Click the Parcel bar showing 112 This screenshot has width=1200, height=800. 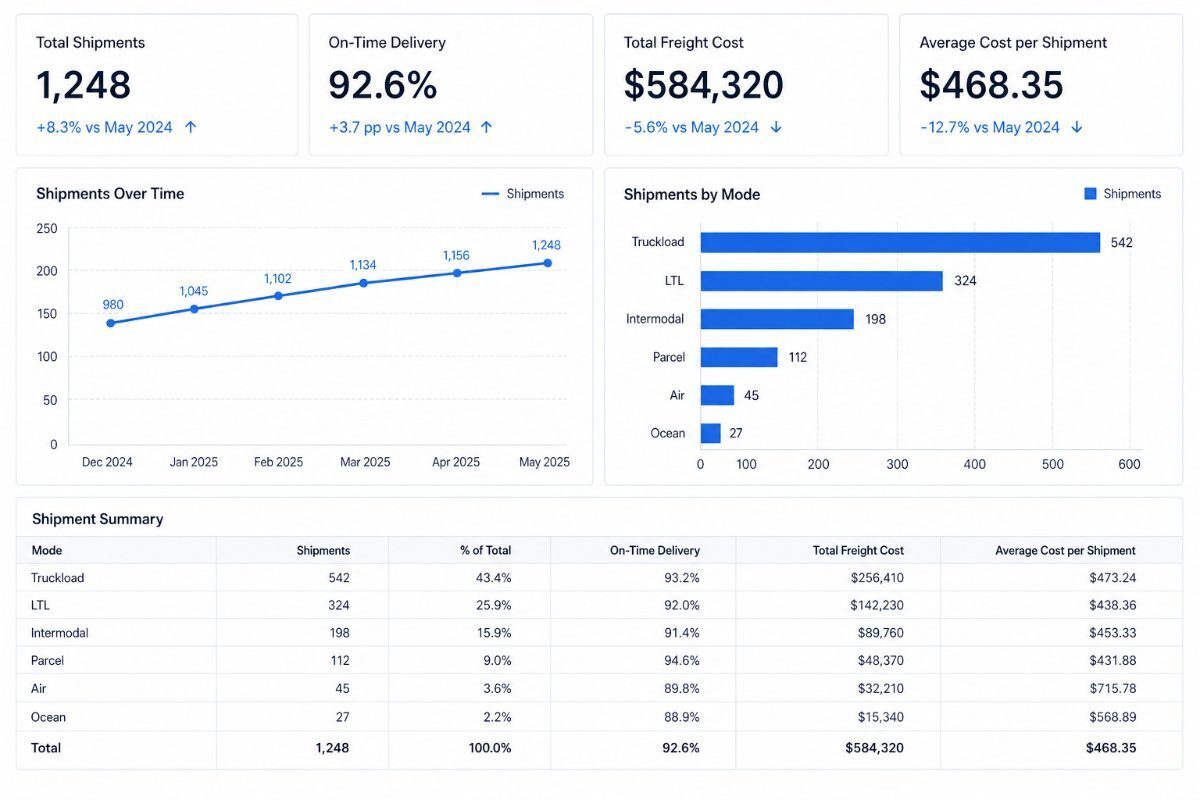(739, 357)
